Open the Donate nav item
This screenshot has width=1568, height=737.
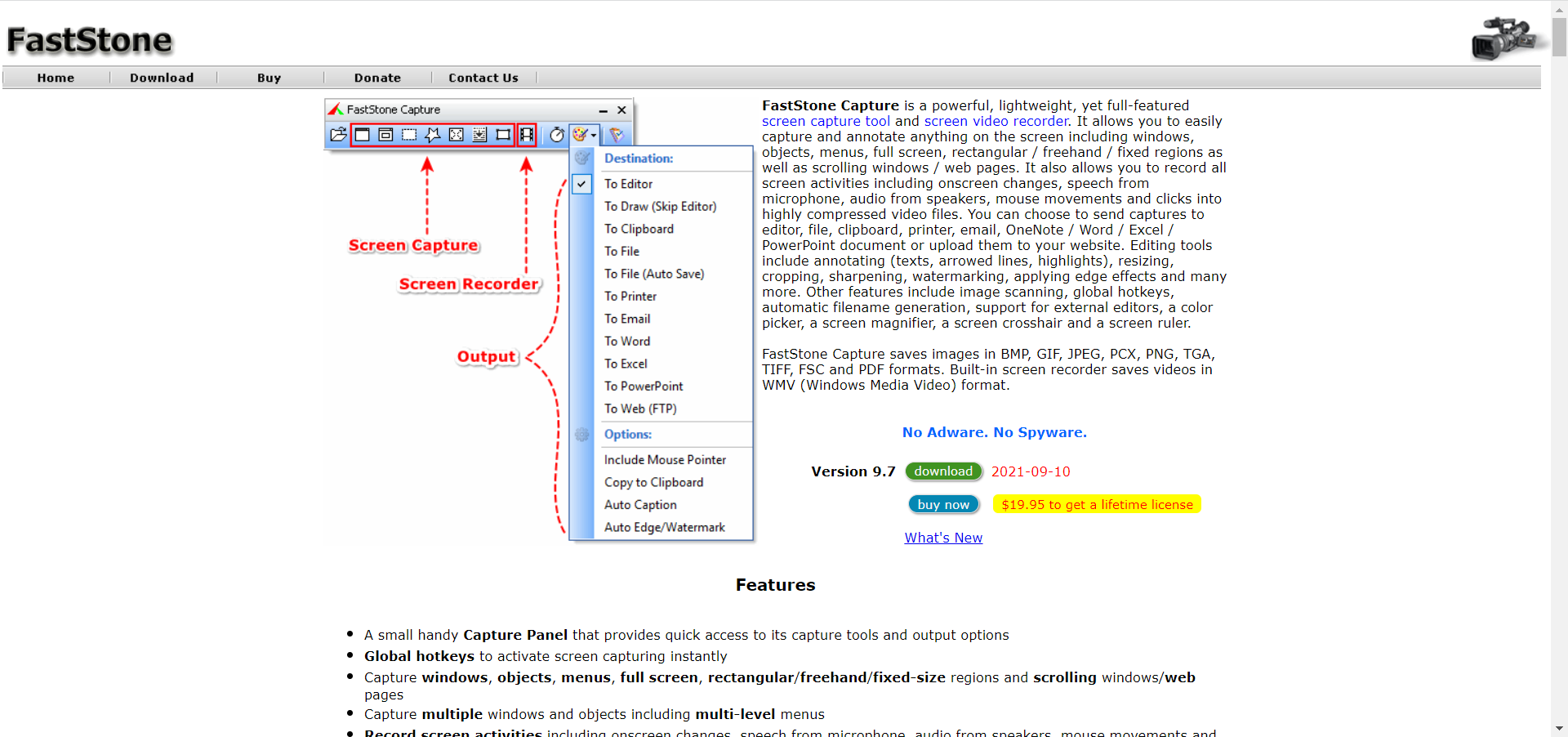click(x=377, y=78)
